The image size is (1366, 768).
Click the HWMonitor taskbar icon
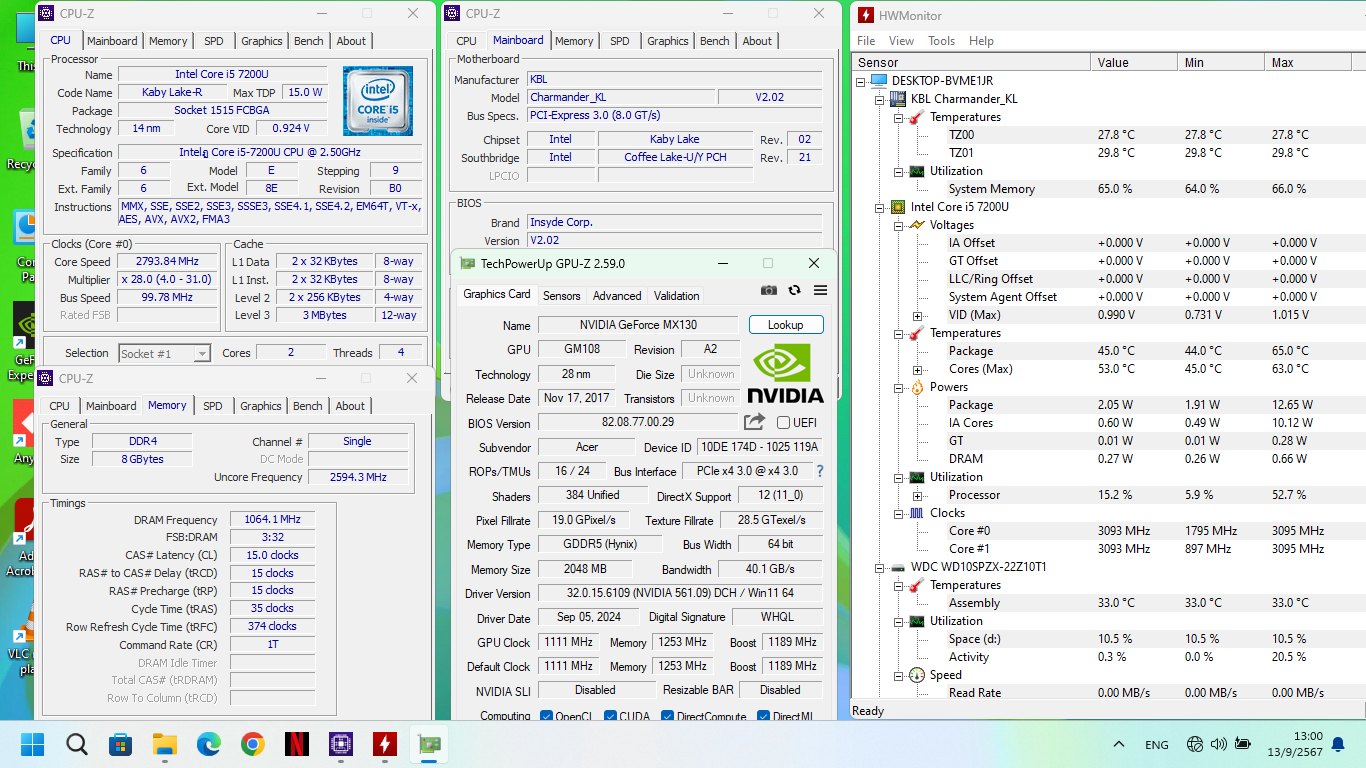click(x=385, y=744)
